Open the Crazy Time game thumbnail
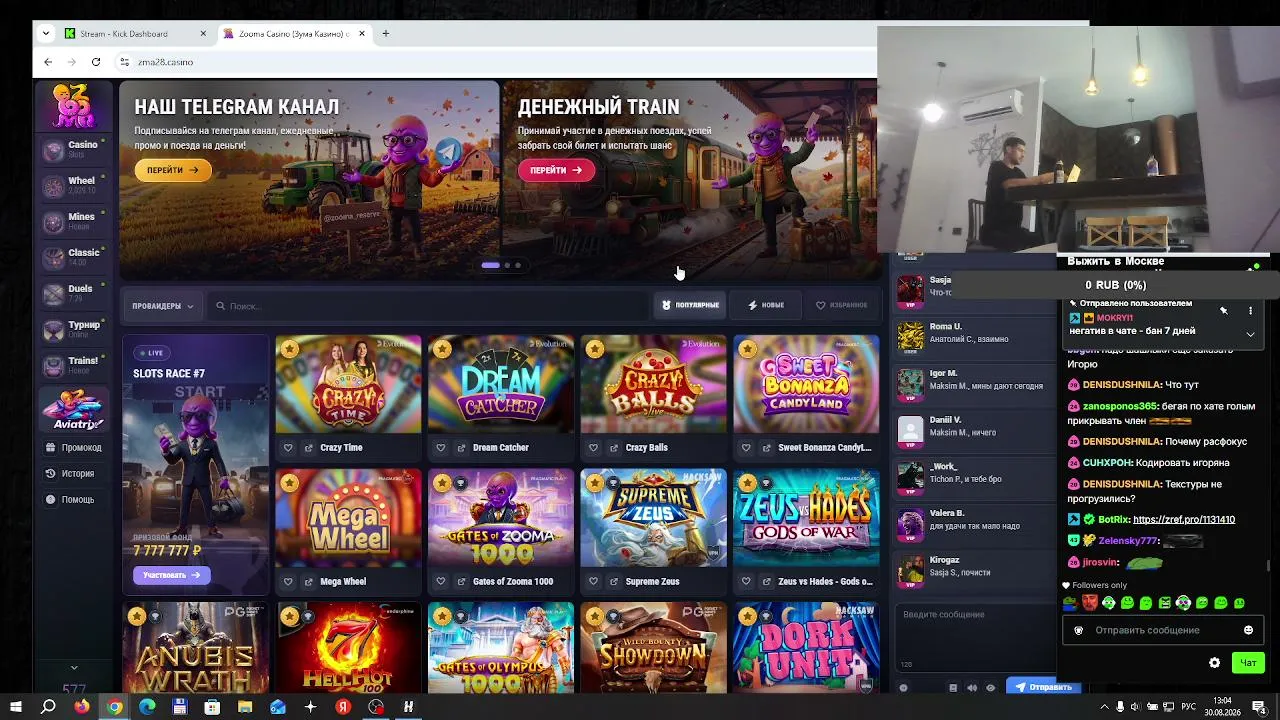Image resolution: width=1280 pixels, height=720 pixels. point(348,384)
